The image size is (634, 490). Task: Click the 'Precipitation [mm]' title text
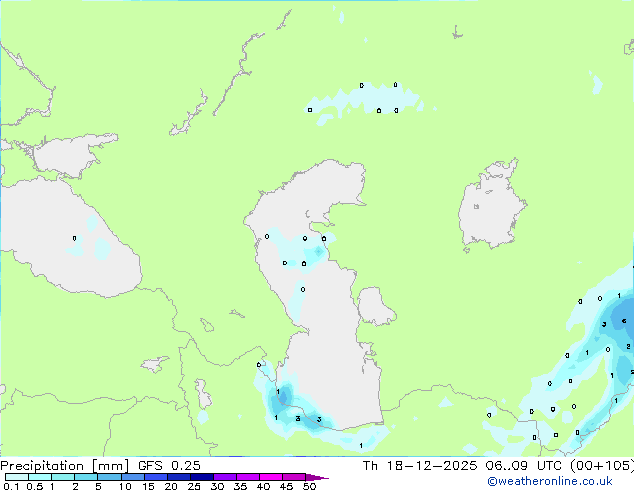[x=64, y=466]
